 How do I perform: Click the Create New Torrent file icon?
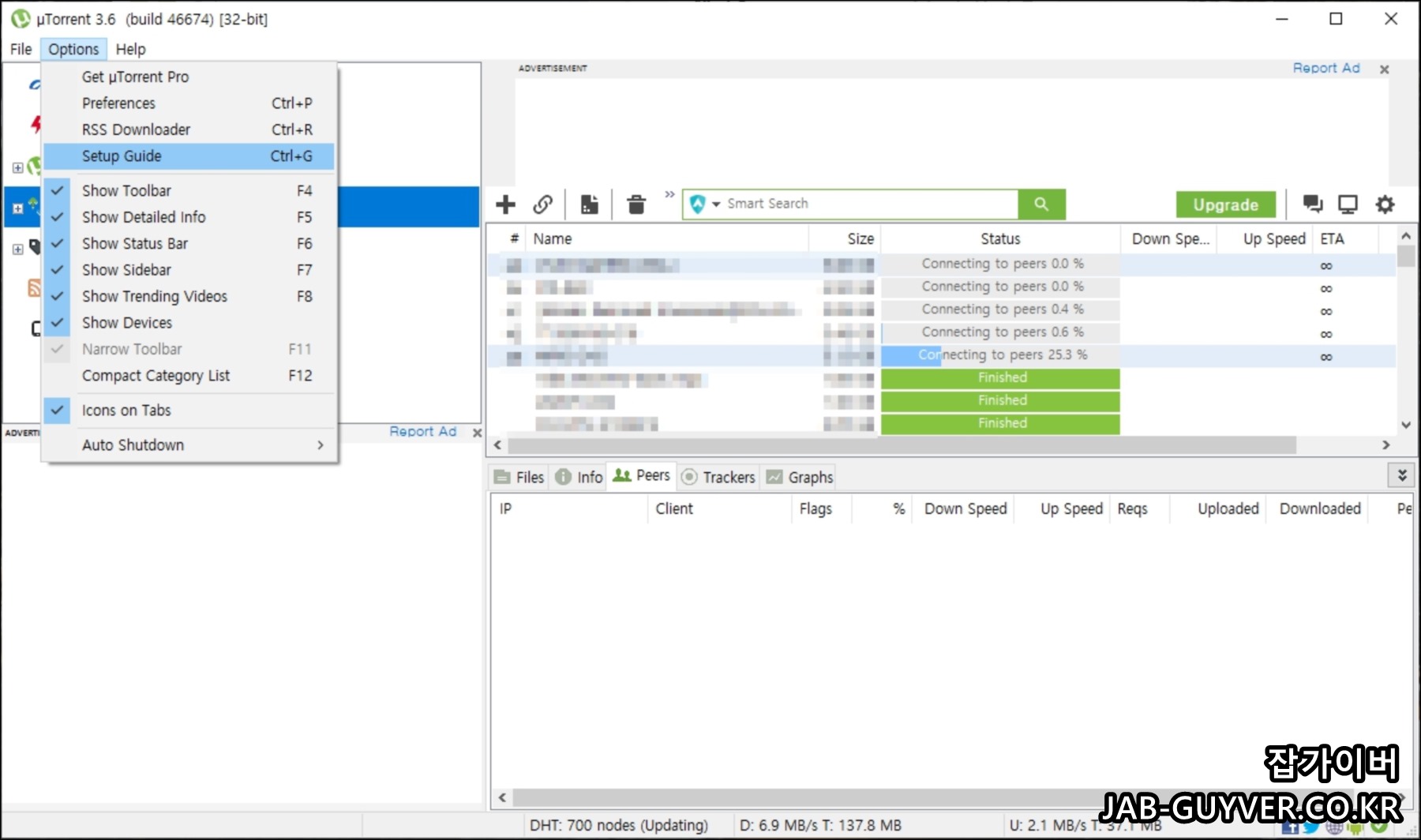(x=590, y=204)
